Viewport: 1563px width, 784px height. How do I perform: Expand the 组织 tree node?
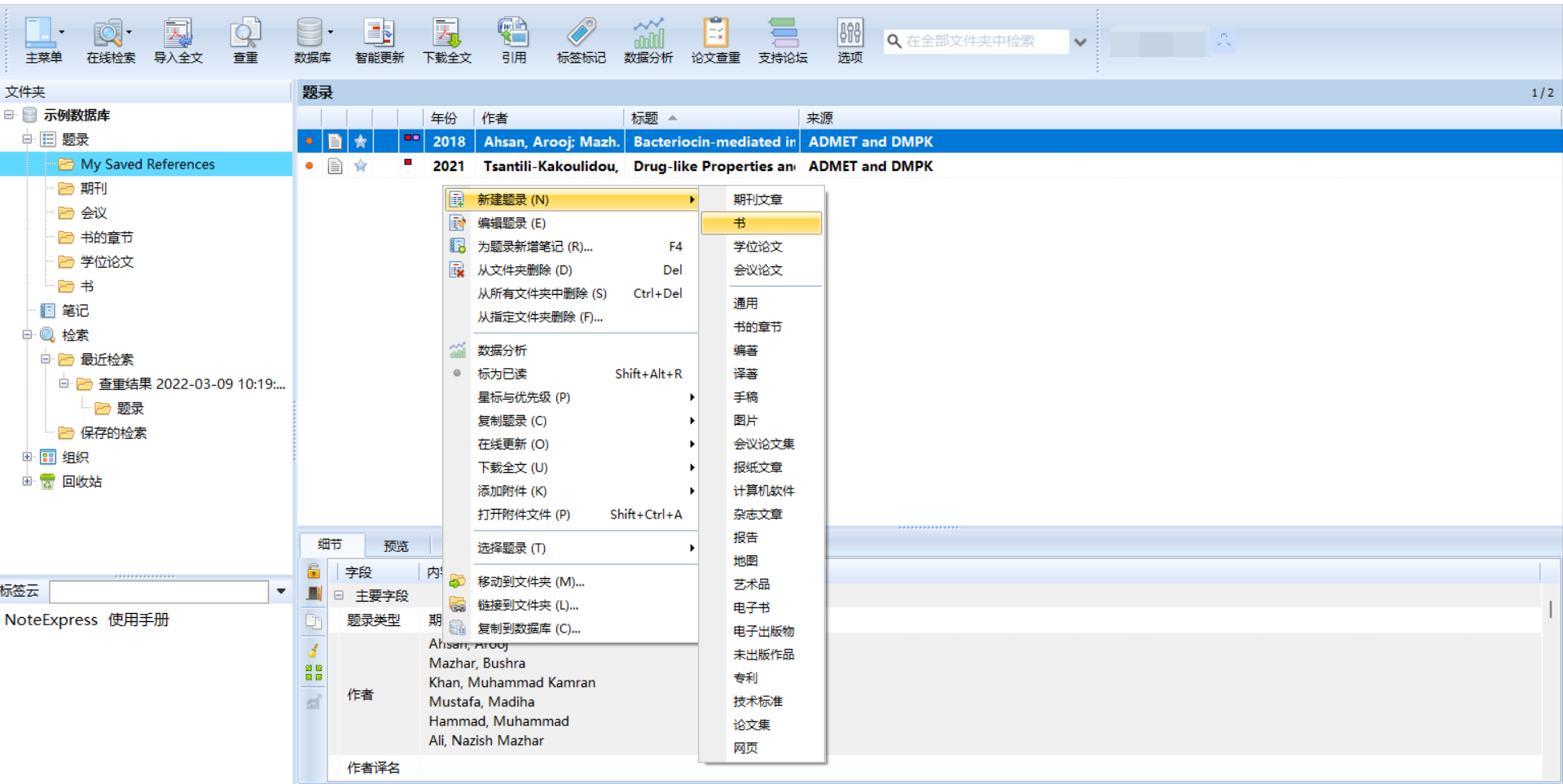(27, 457)
